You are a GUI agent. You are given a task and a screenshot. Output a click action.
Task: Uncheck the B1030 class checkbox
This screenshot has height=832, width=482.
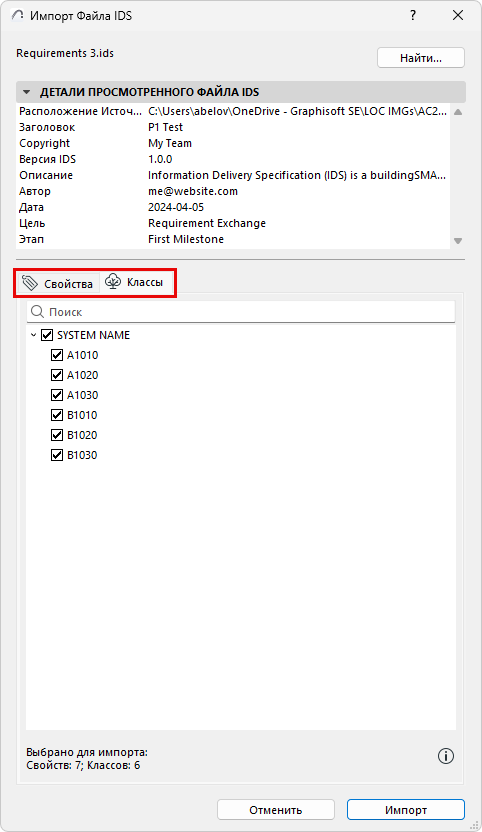57,455
